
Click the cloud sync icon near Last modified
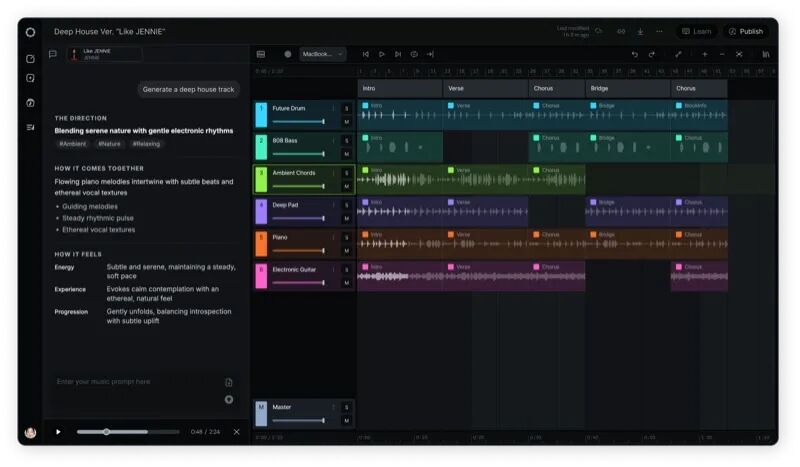click(599, 31)
